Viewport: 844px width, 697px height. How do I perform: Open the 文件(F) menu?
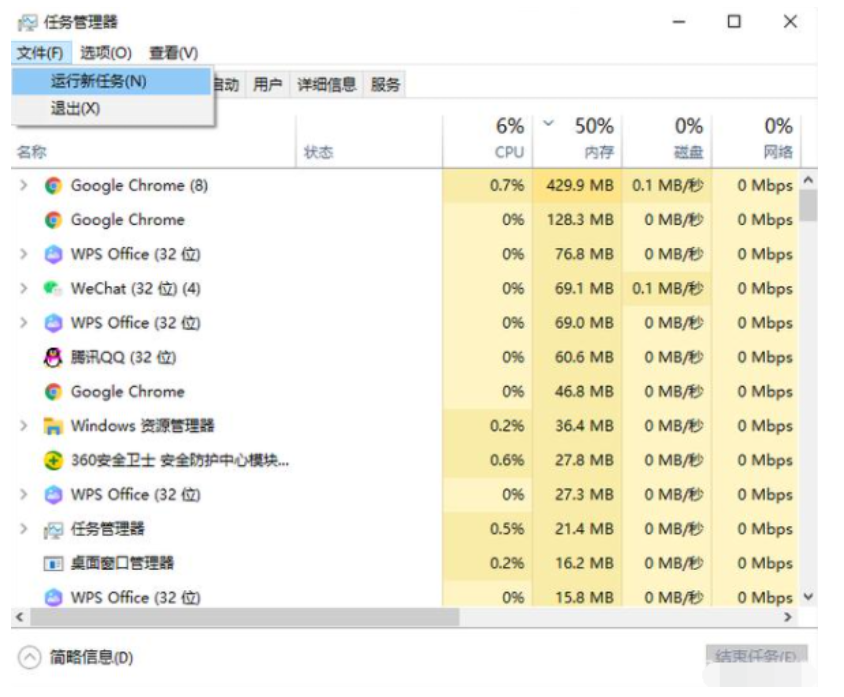click(x=40, y=53)
